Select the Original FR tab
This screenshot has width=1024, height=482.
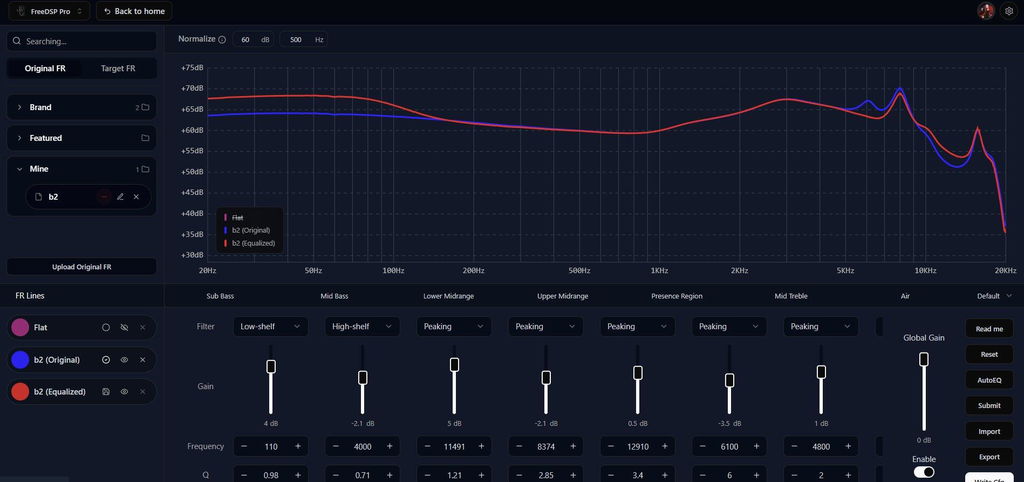(x=45, y=69)
